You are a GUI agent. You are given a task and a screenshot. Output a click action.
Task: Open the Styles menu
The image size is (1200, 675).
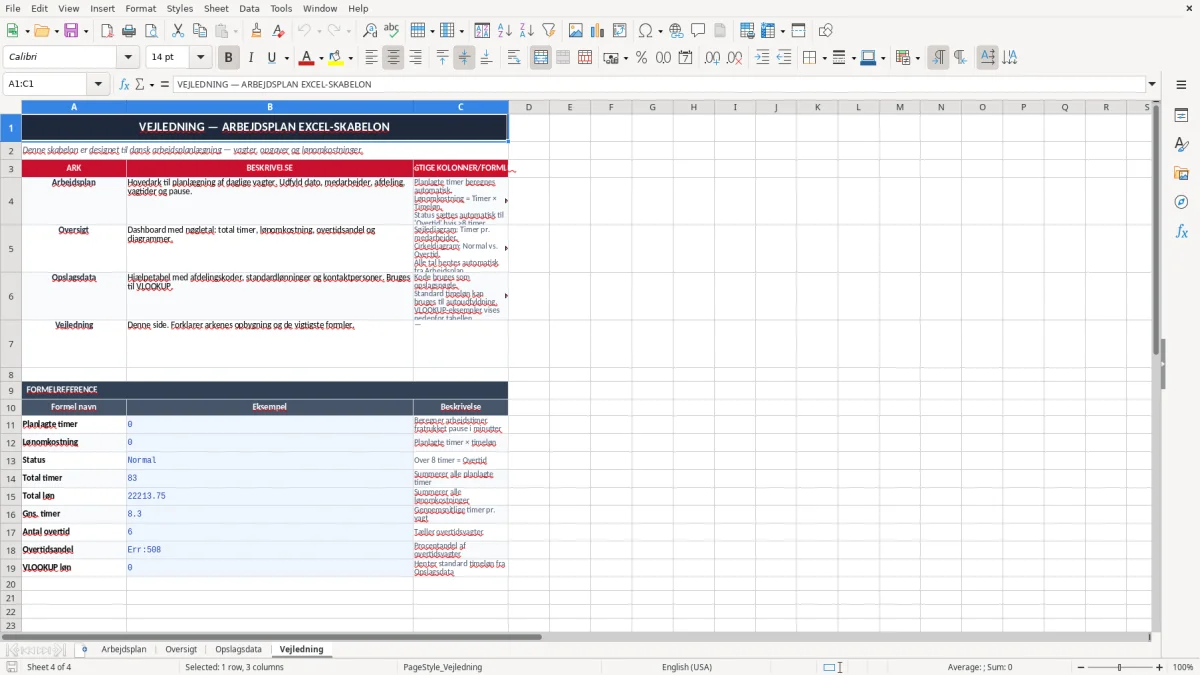180,8
